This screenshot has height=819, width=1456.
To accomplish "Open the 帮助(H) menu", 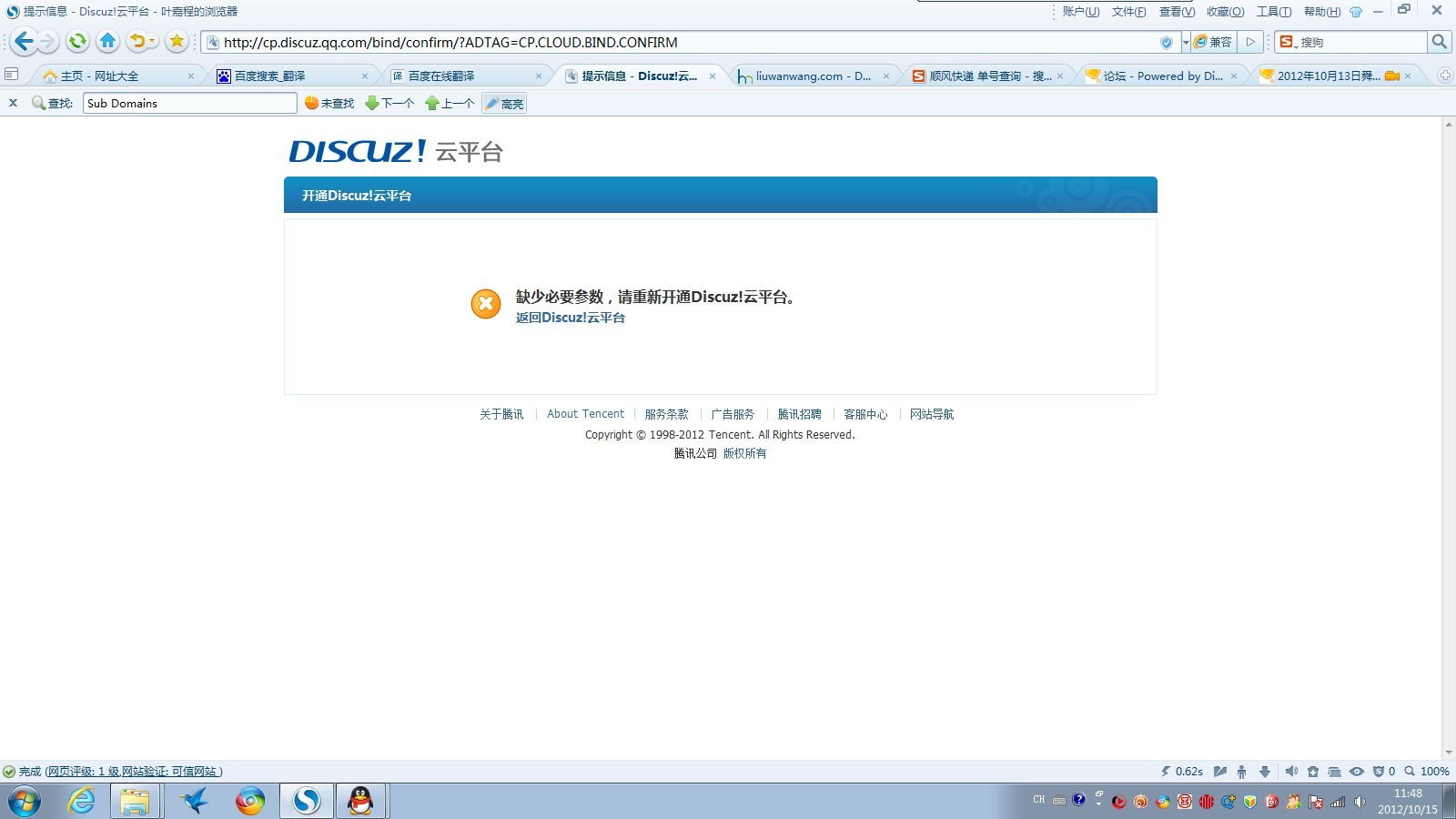I will [x=1322, y=12].
